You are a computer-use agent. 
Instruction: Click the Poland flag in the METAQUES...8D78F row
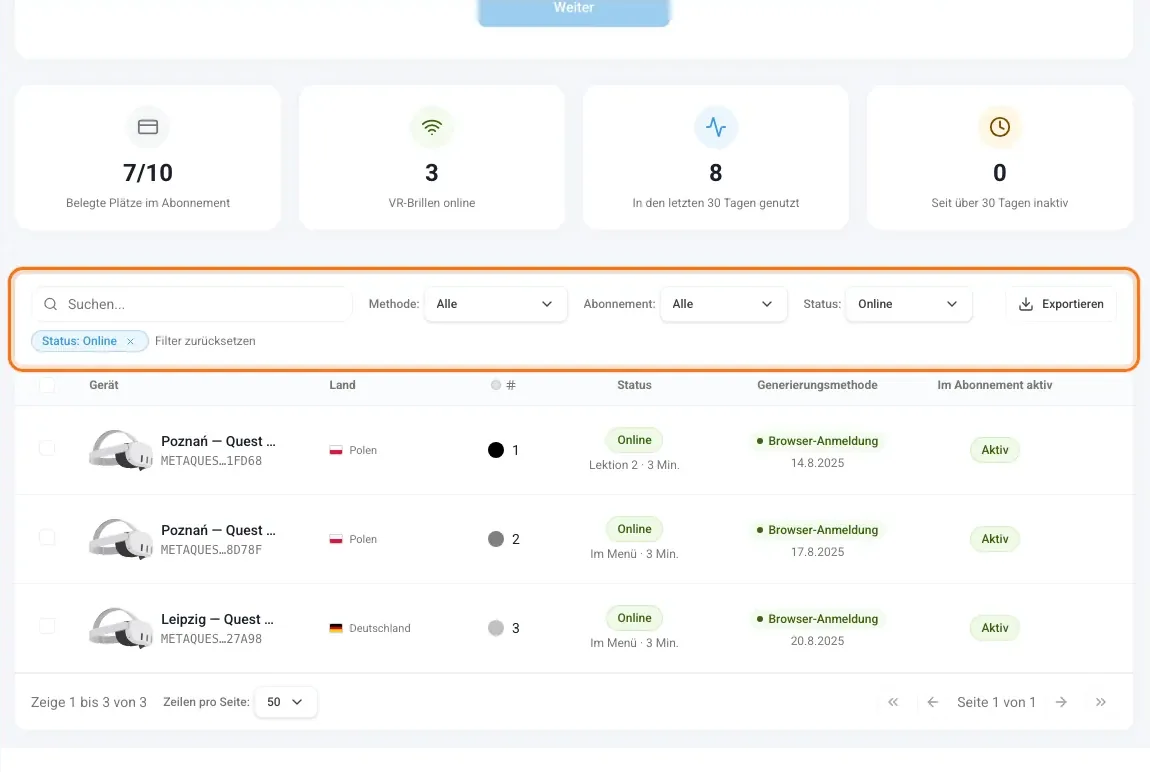tap(336, 539)
